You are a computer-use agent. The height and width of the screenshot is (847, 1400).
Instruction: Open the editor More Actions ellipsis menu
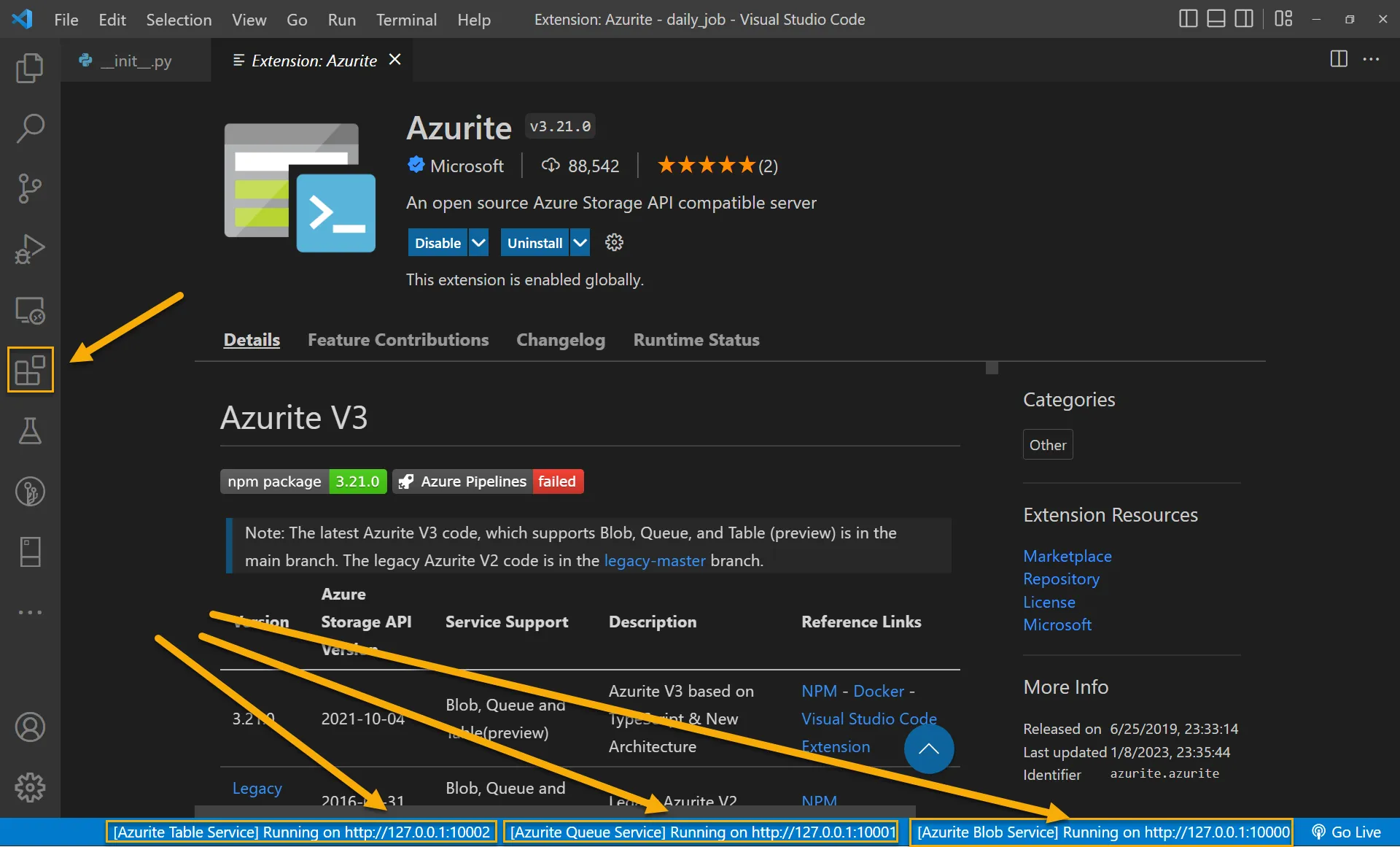pyautogui.click(x=1371, y=60)
